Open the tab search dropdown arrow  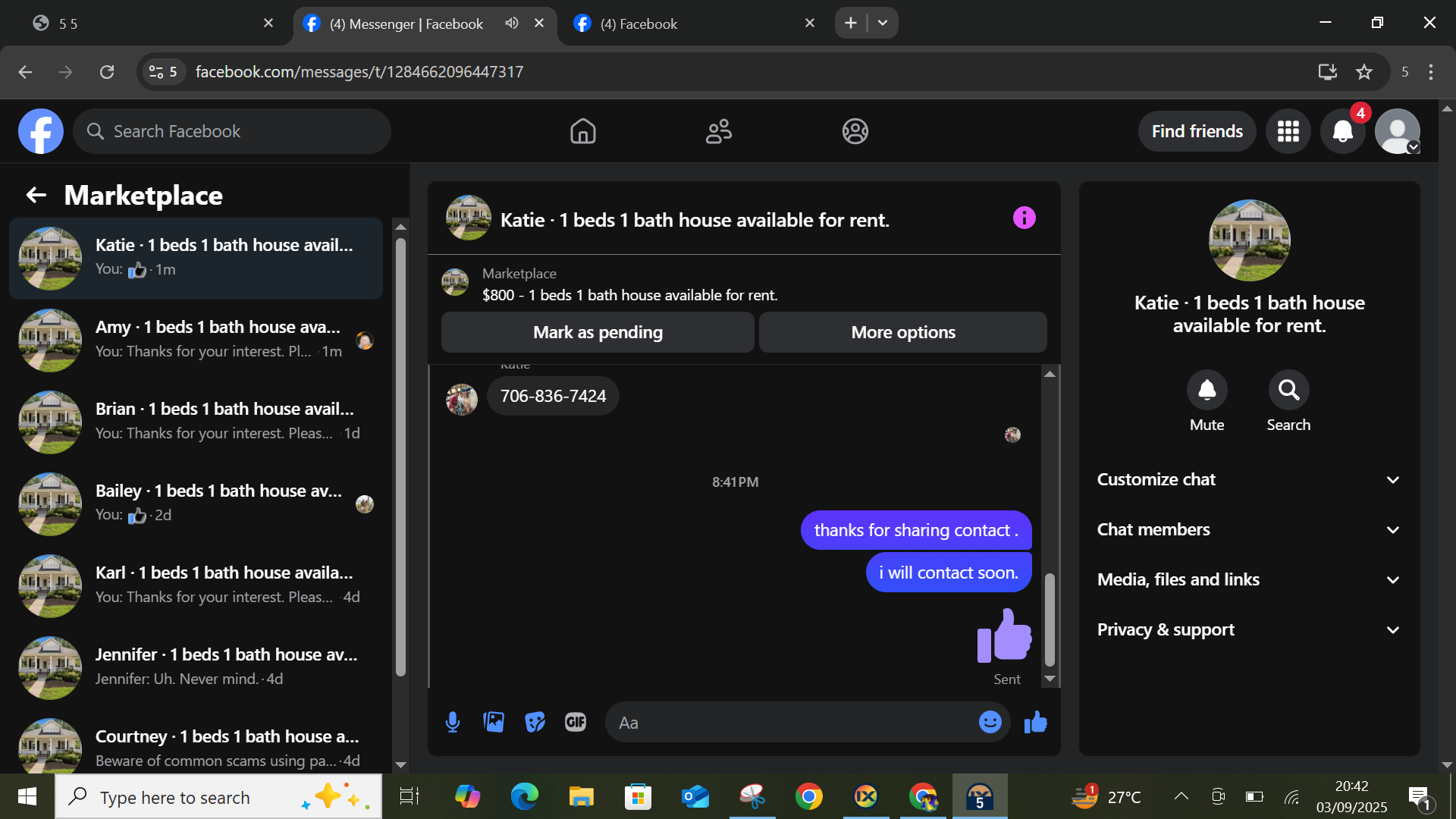(x=883, y=24)
